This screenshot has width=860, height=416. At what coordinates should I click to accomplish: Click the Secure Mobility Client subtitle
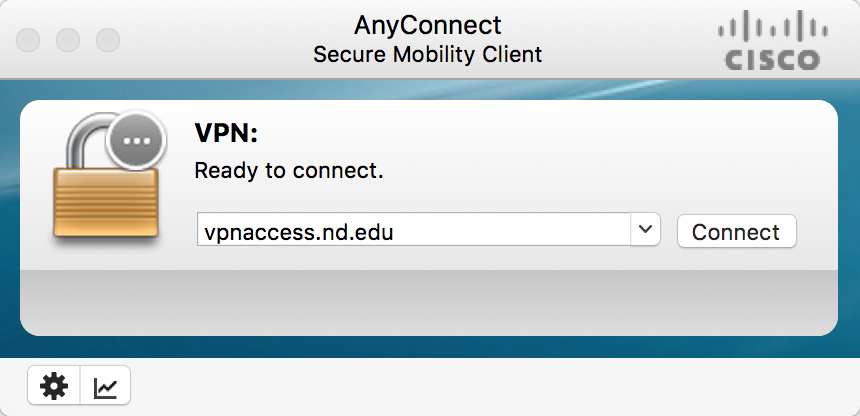click(428, 55)
